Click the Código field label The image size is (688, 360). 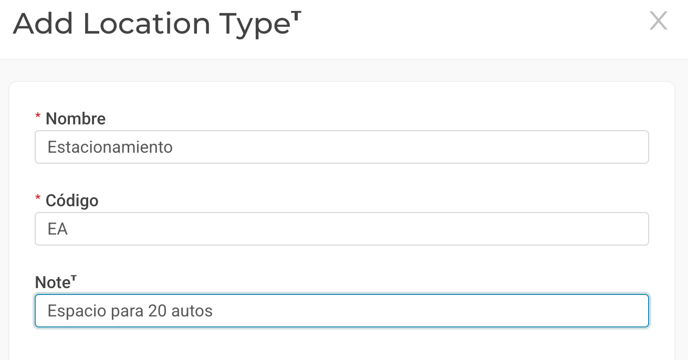[72, 201]
